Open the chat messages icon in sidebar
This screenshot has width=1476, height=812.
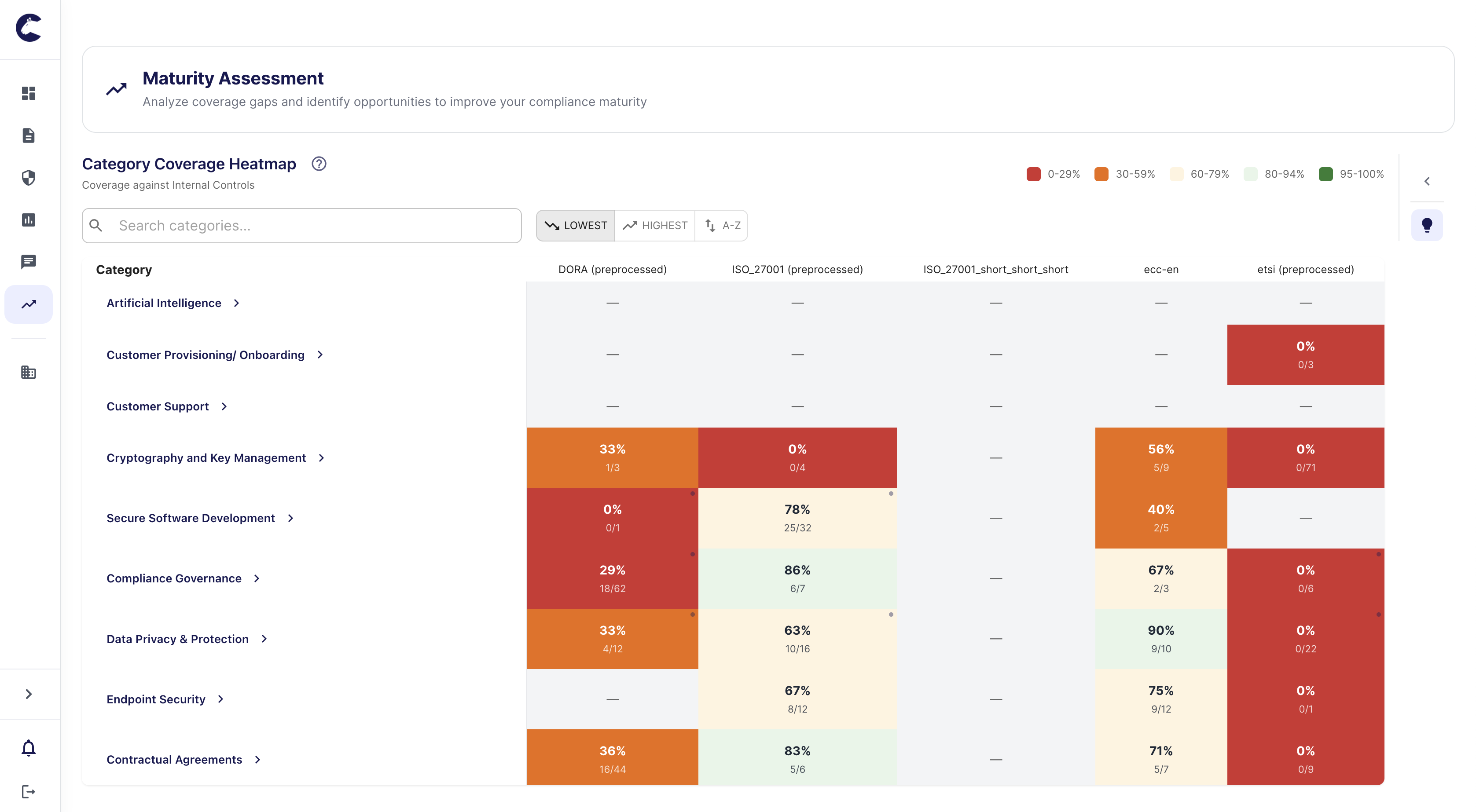pyautogui.click(x=29, y=262)
